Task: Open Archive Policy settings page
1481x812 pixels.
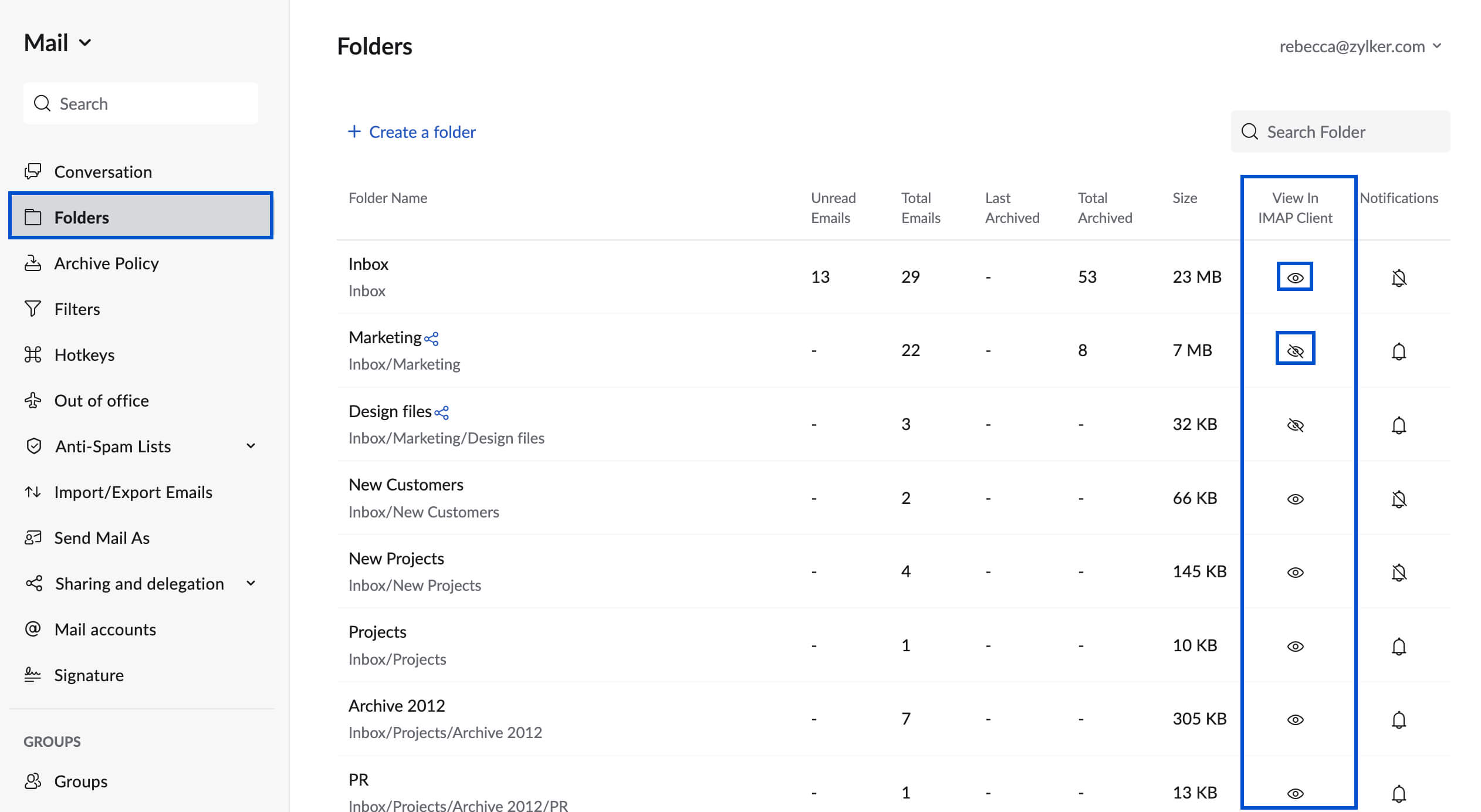Action: [x=106, y=262]
